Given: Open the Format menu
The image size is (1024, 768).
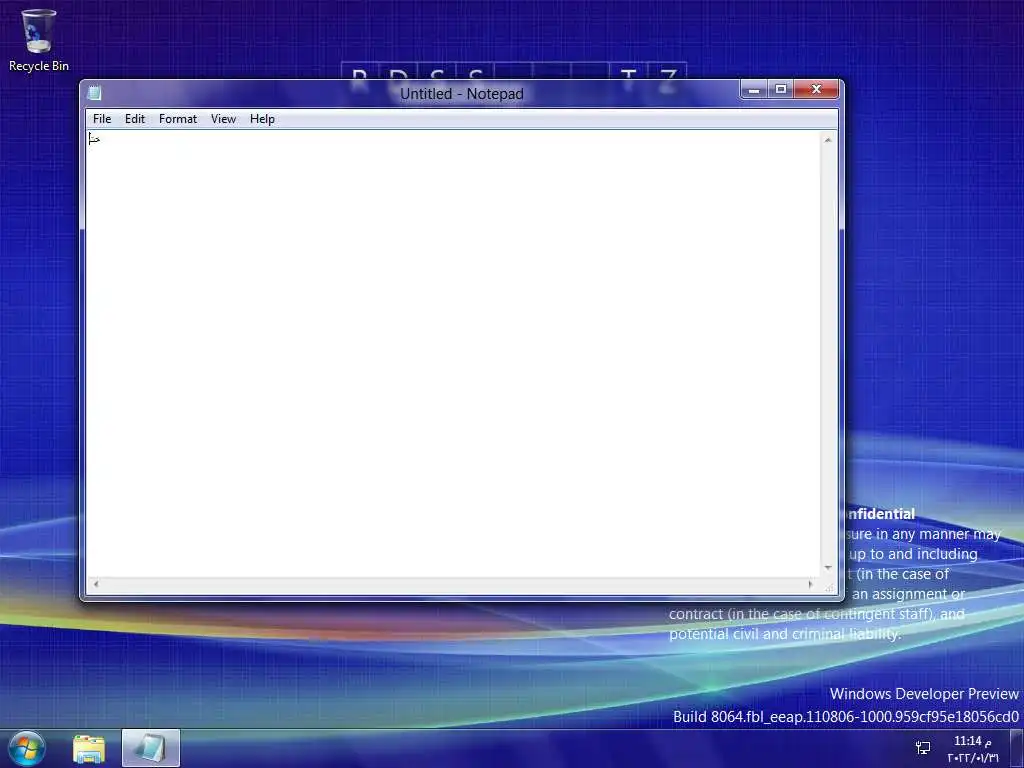Looking at the screenshot, I should pyautogui.click(x=178, y=119).
